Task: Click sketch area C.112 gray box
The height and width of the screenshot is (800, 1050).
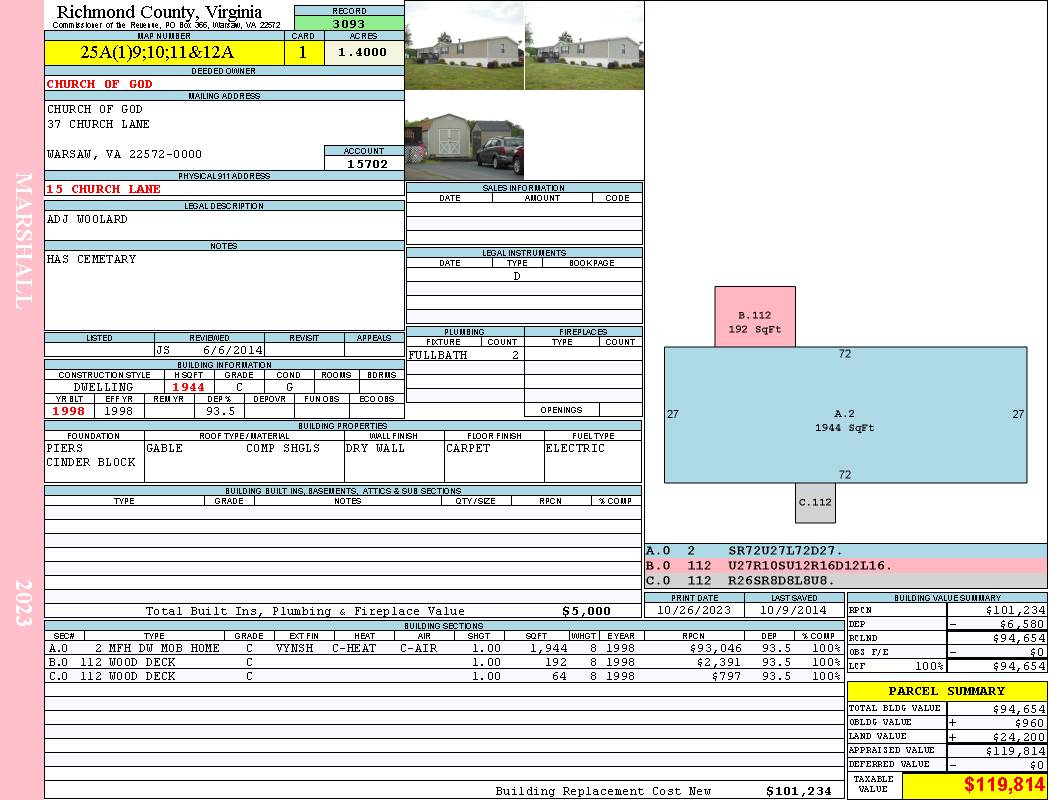Action: tap(815, 503)
